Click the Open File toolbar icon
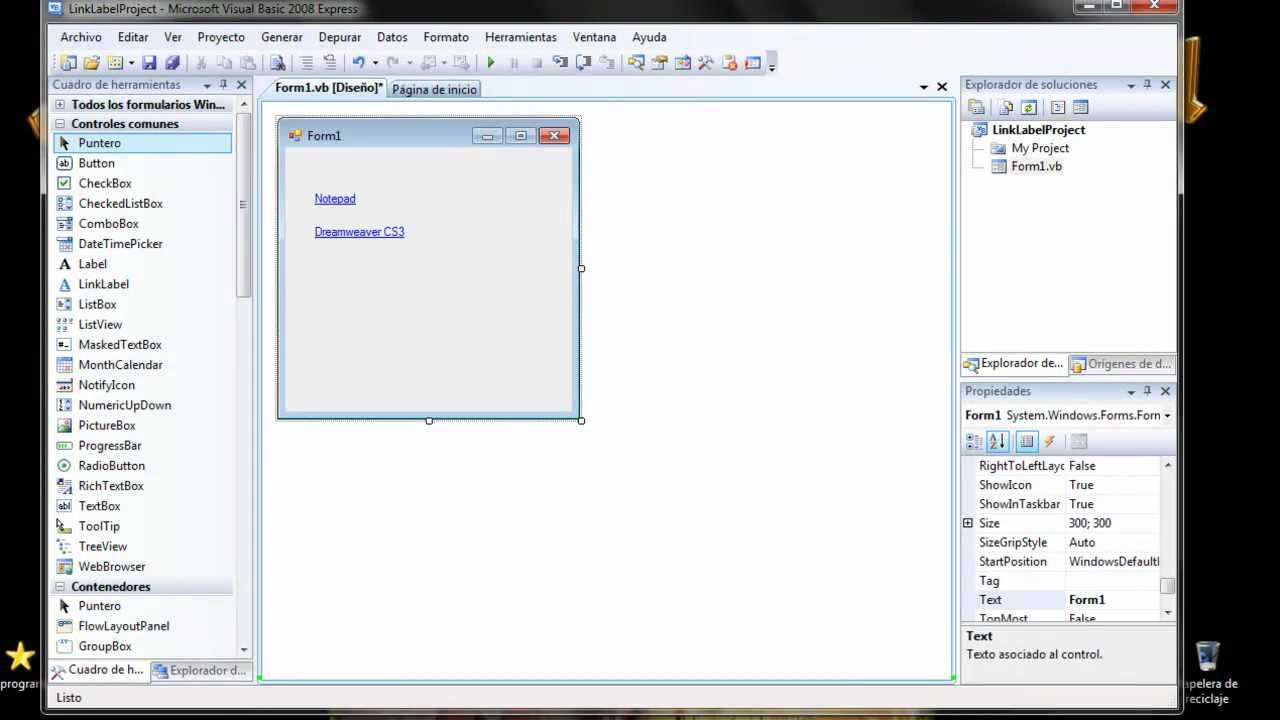 [91, 63]
